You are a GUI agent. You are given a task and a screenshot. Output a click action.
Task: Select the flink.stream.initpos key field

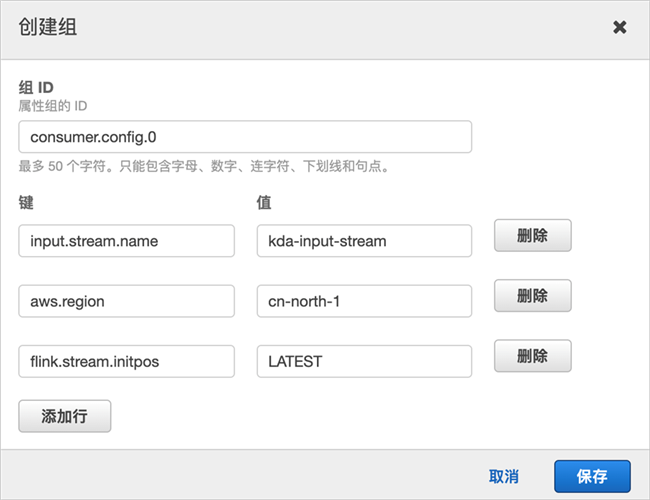tap(126, 362)
